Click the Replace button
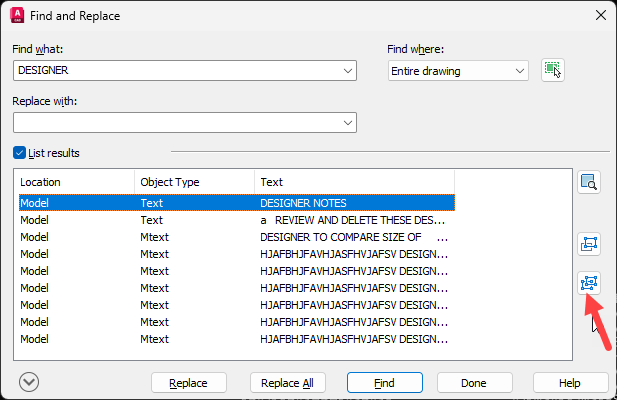The height and width of the screenshot is (400, 617). (188, 383)
